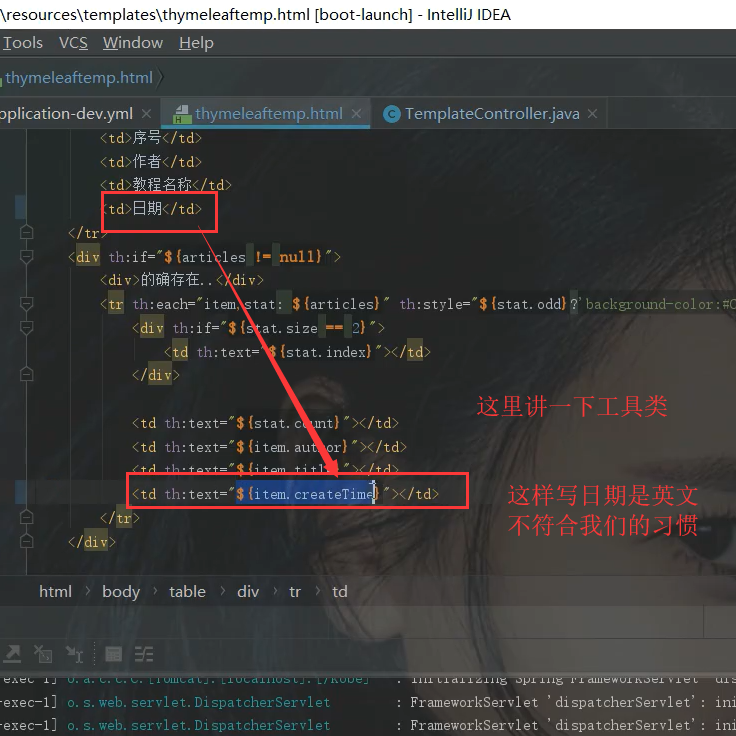736x736 pixels.
Task: Click the Trace Current Stream Chain icon
Action: pyautogui.click(x=144, y=654)
